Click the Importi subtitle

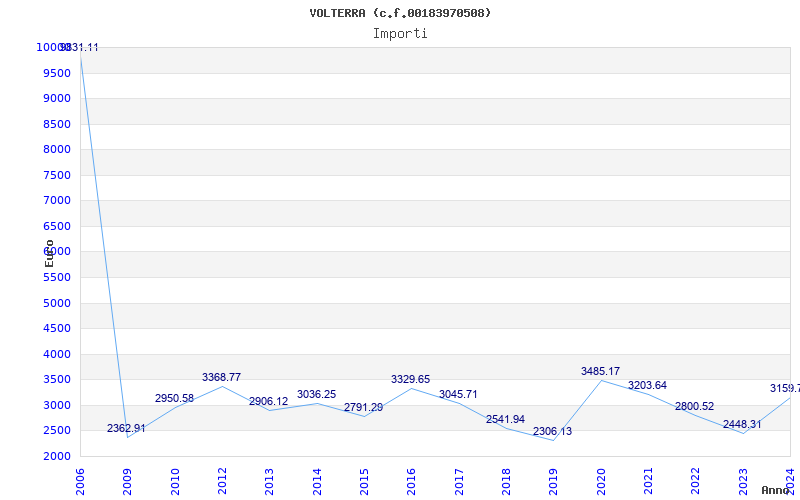coord(400,34)
